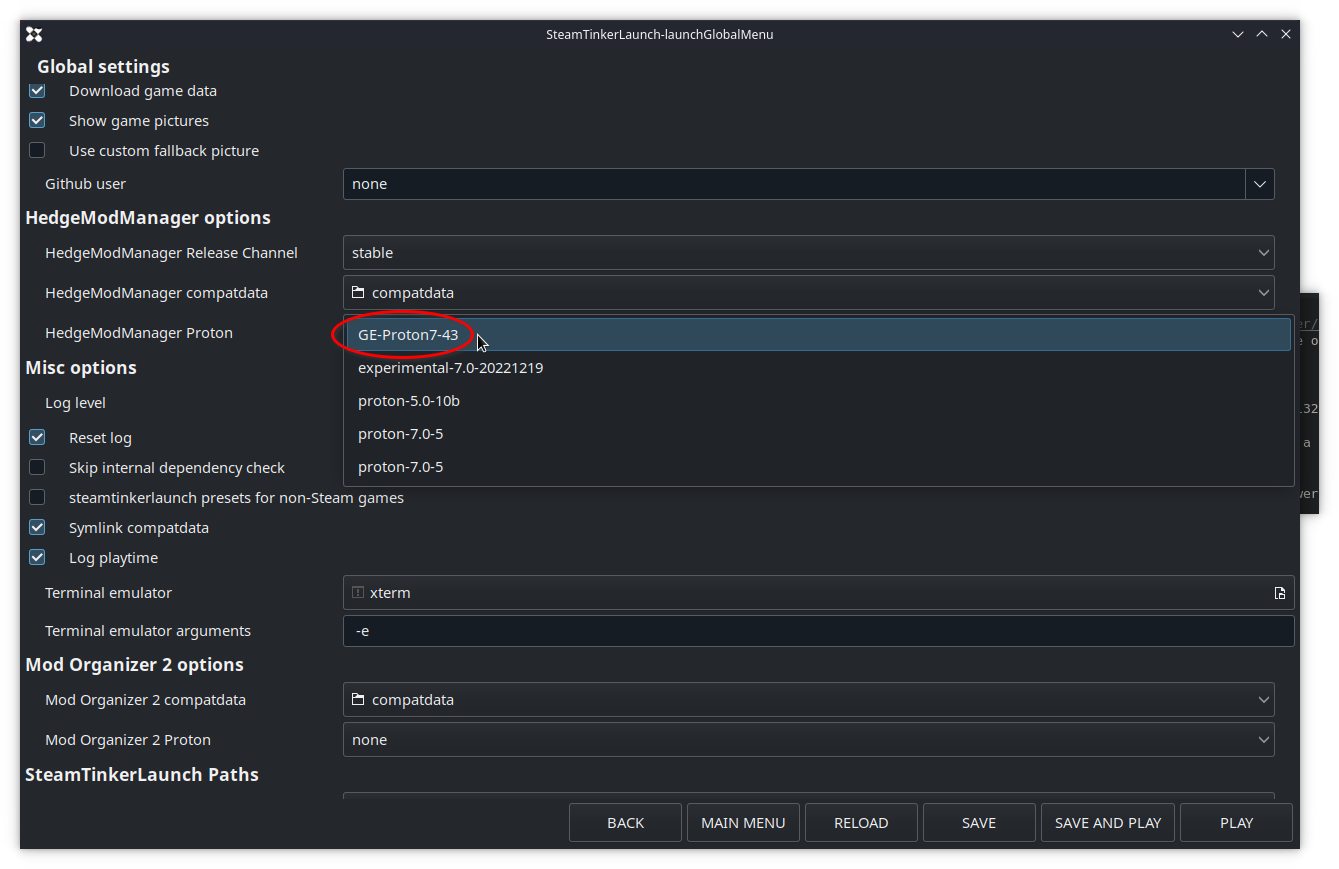Image resolution: width=1339 pixels, height=869 pixels.
Task: Click the Terminal emulator arguments field
Action: (x=818, y=631)
